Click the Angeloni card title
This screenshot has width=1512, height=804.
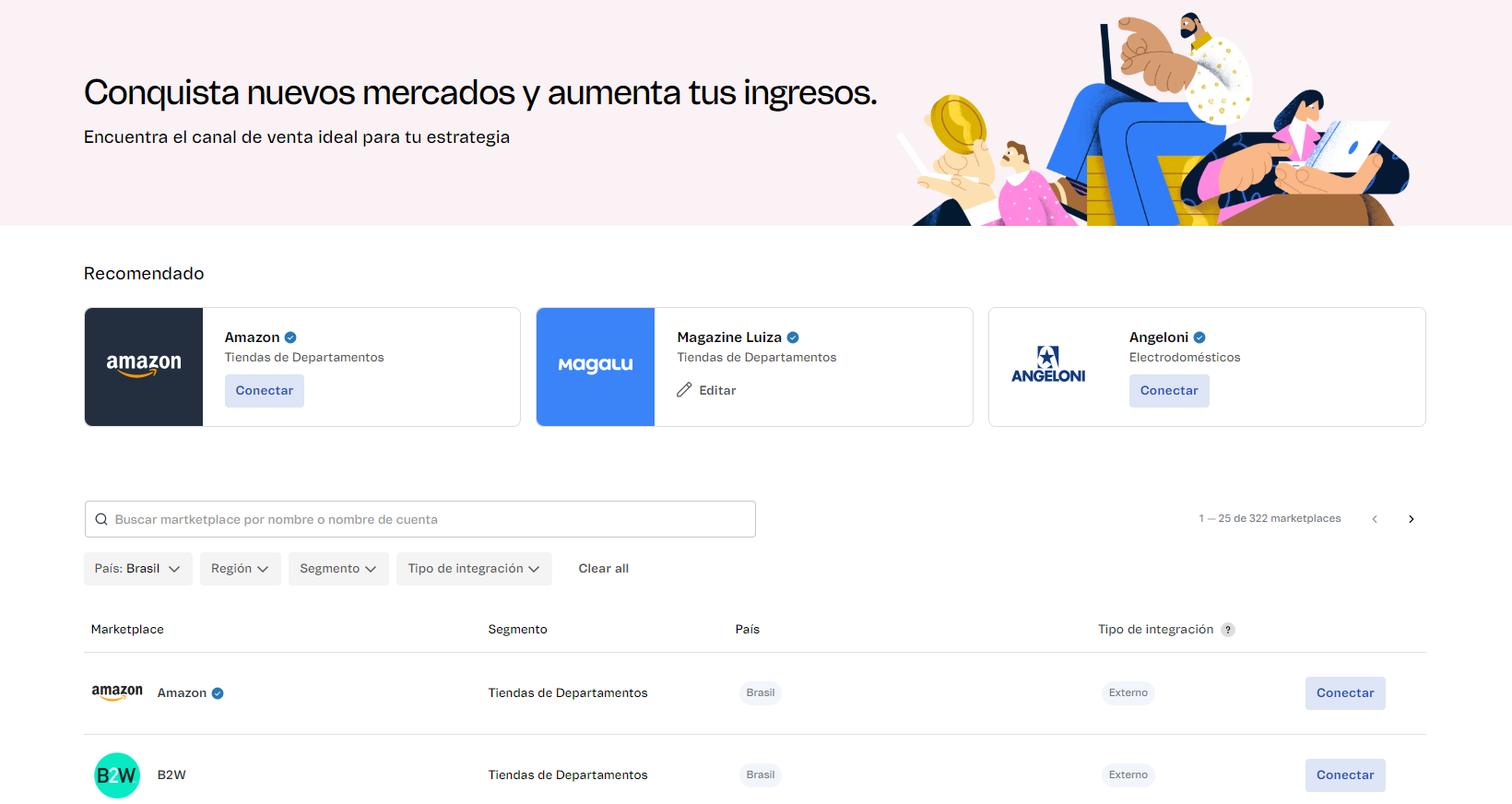point(1159,337)
